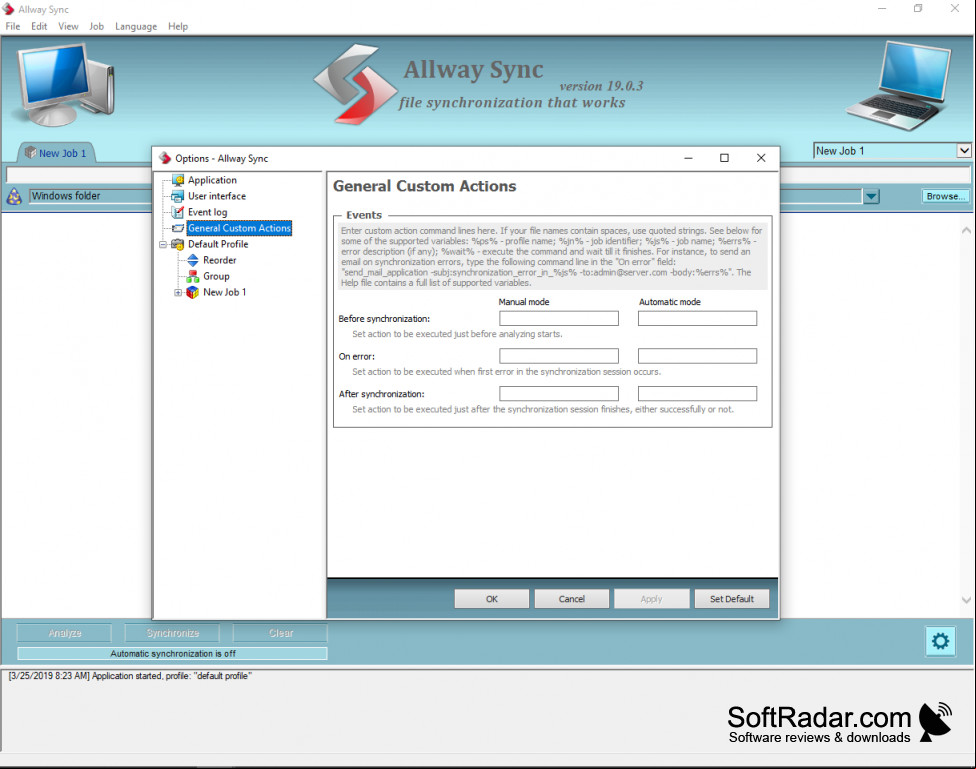Click the Group icon in options tree
The width and height of the screenshot is (976, 769).
[193, 276]
